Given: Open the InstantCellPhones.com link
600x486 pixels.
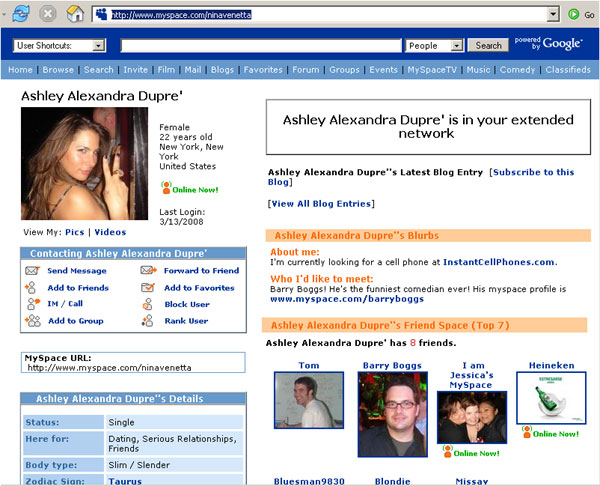Looking at the screenshot, I should coord(499,262).
